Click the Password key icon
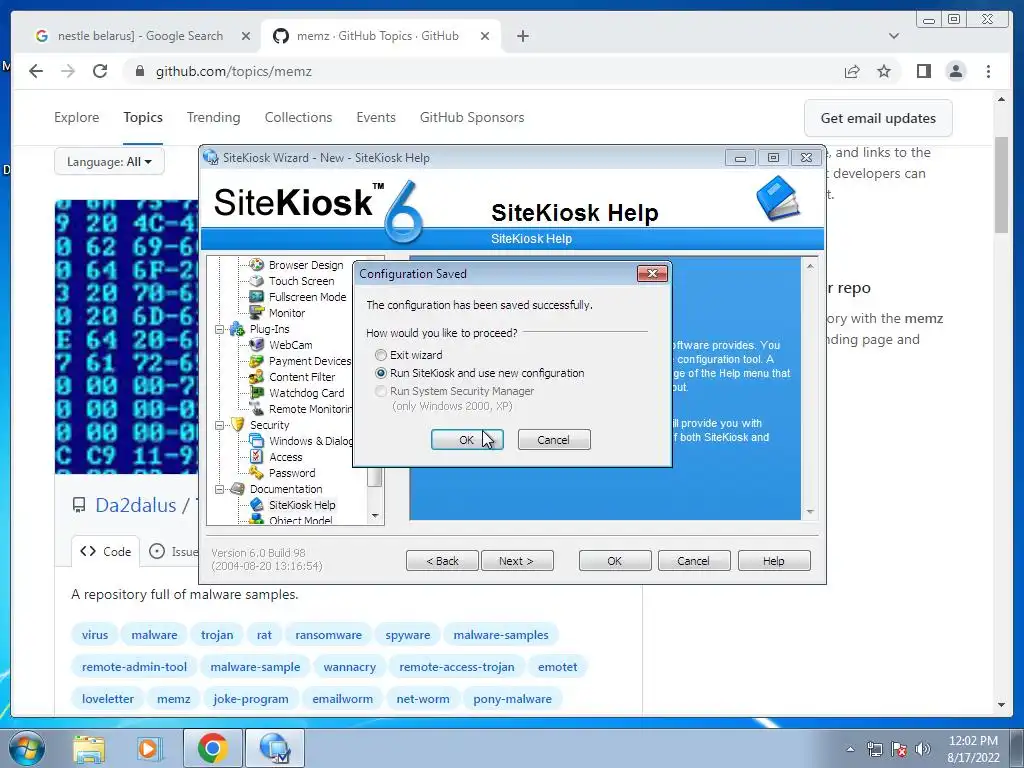 click(x=257, y=473)
